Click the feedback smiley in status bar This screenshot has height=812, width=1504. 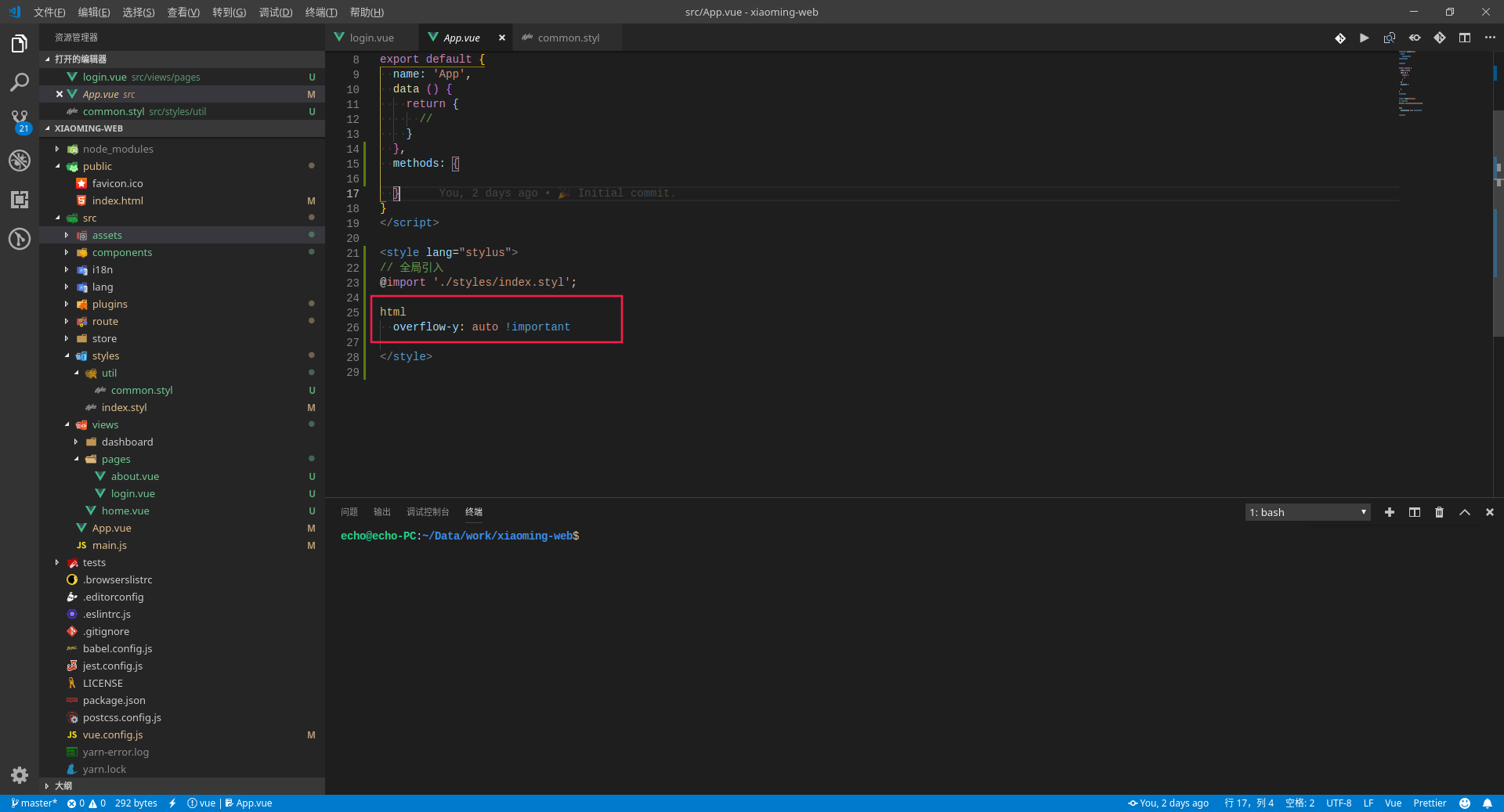[1465, 803]
